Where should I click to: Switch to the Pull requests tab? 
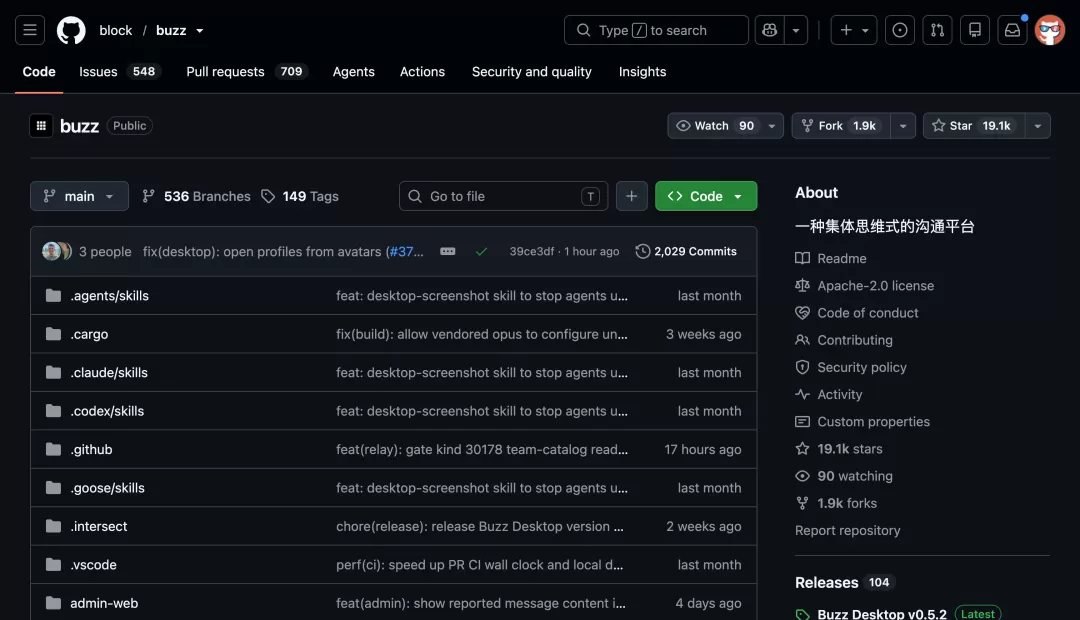pos(247,72)
